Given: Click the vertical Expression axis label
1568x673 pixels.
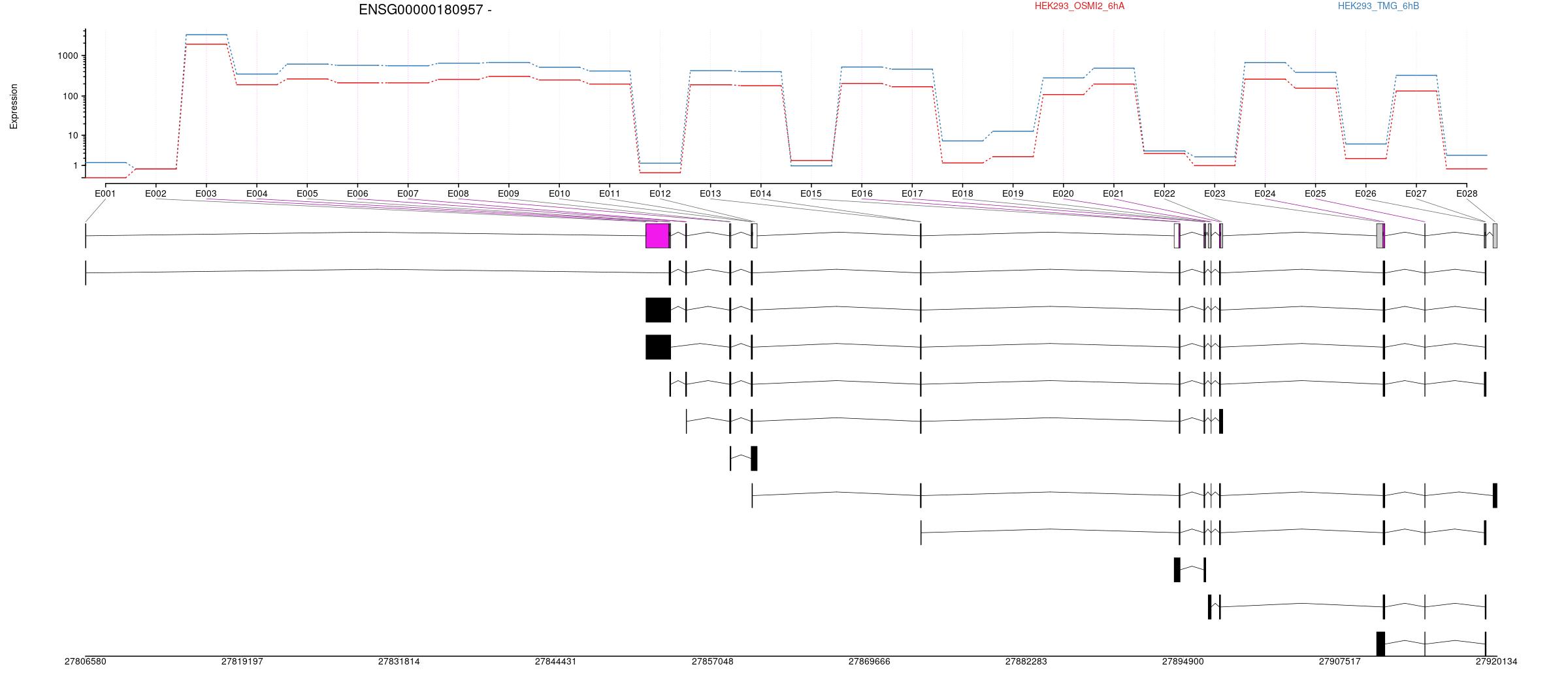Looking at the screenshot, I should [x=14, y=107].
